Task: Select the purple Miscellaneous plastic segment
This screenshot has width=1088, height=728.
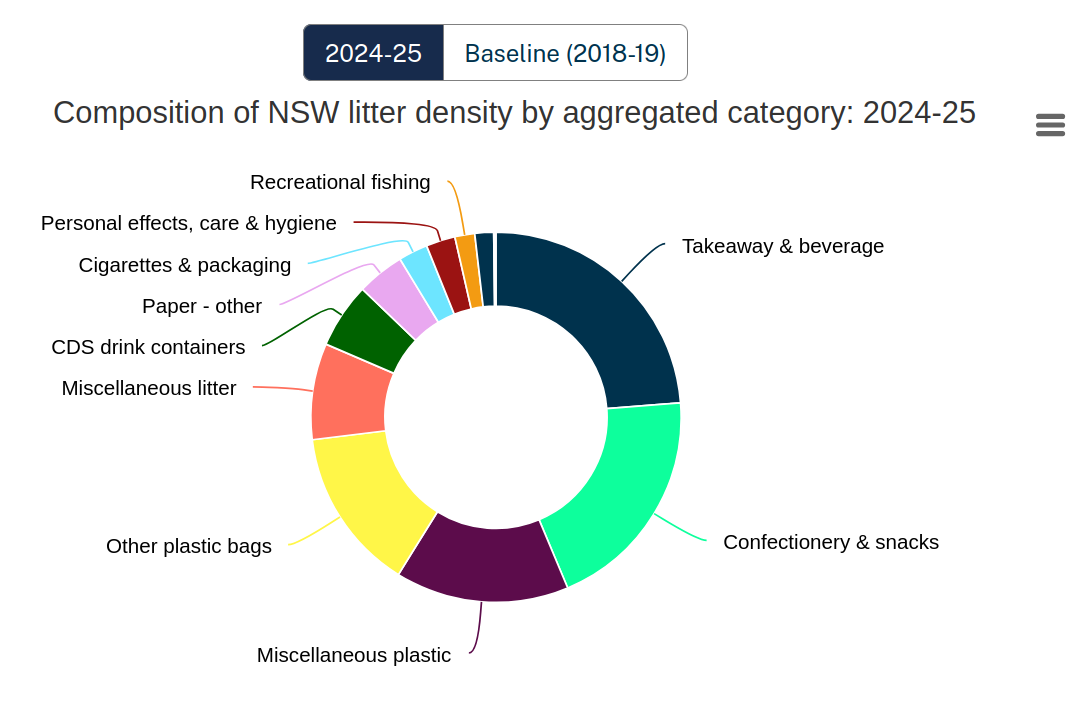Action: (x=483, y=563)
